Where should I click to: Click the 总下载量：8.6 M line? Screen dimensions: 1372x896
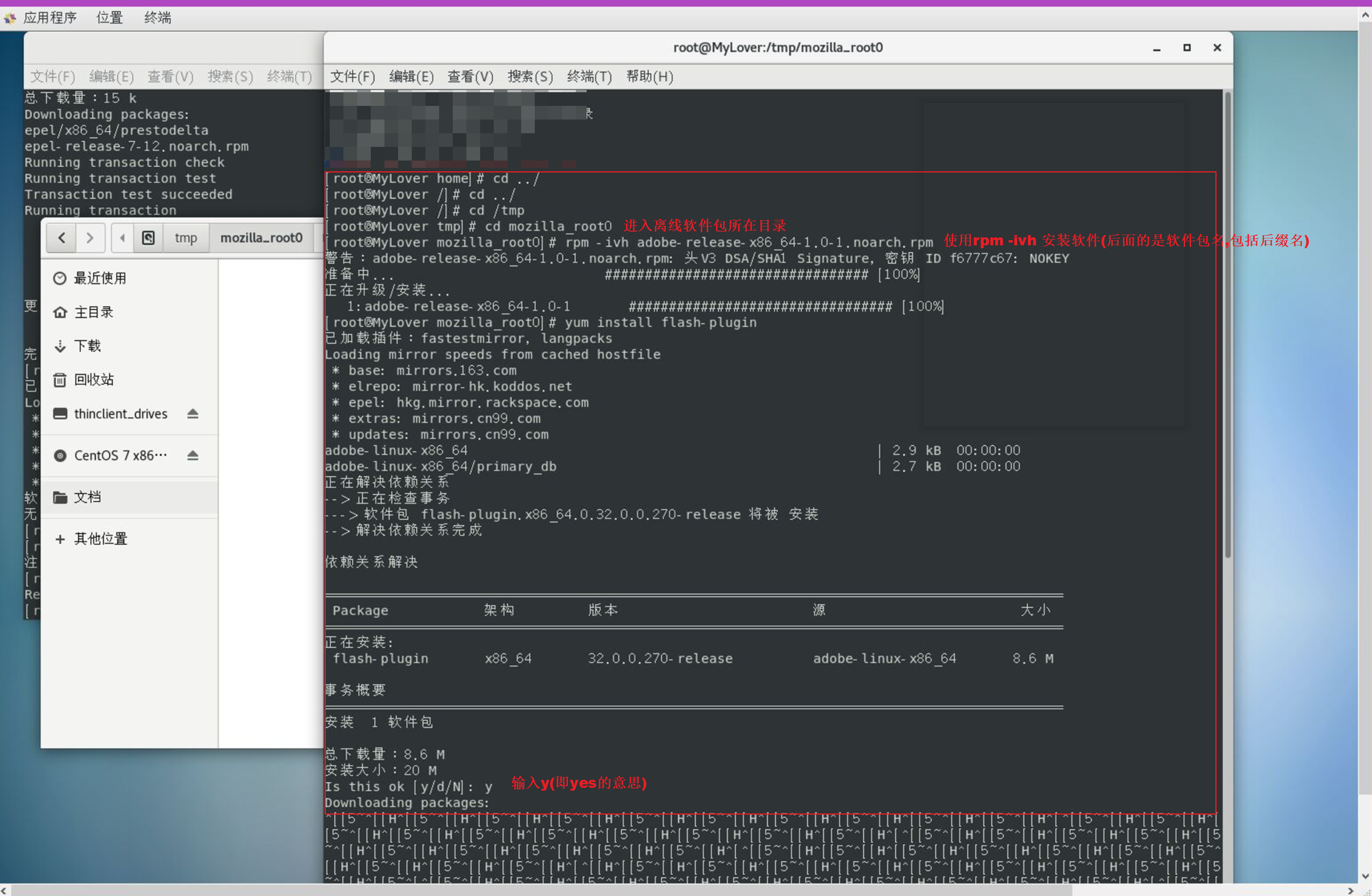[384, 755]
